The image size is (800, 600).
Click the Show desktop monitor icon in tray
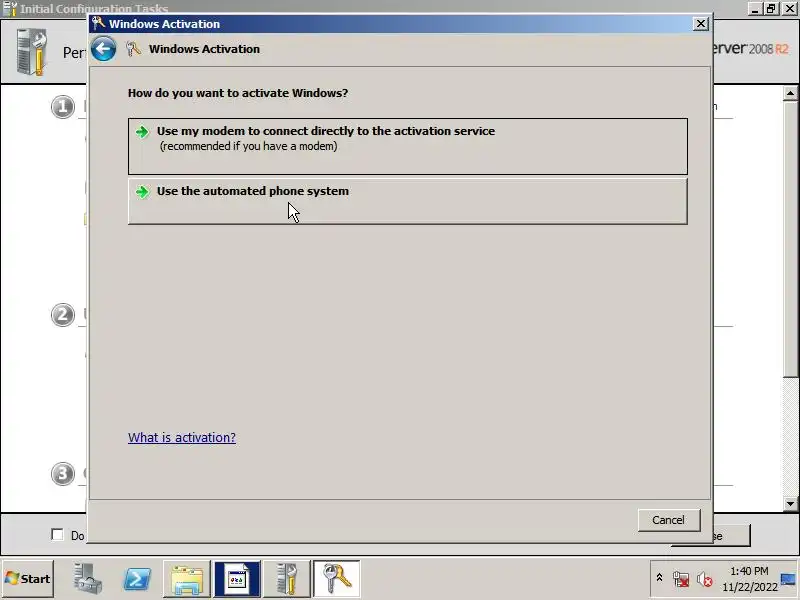tap(788, 580)
